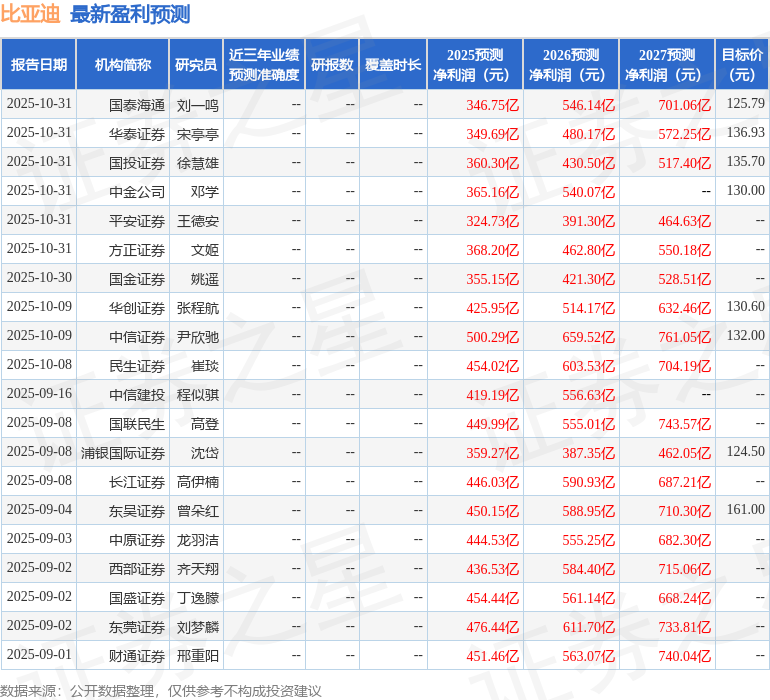This screenshot has width=770, height=700.
Task: Select the 2027预测净利润 column header
Action: [667, 64]
